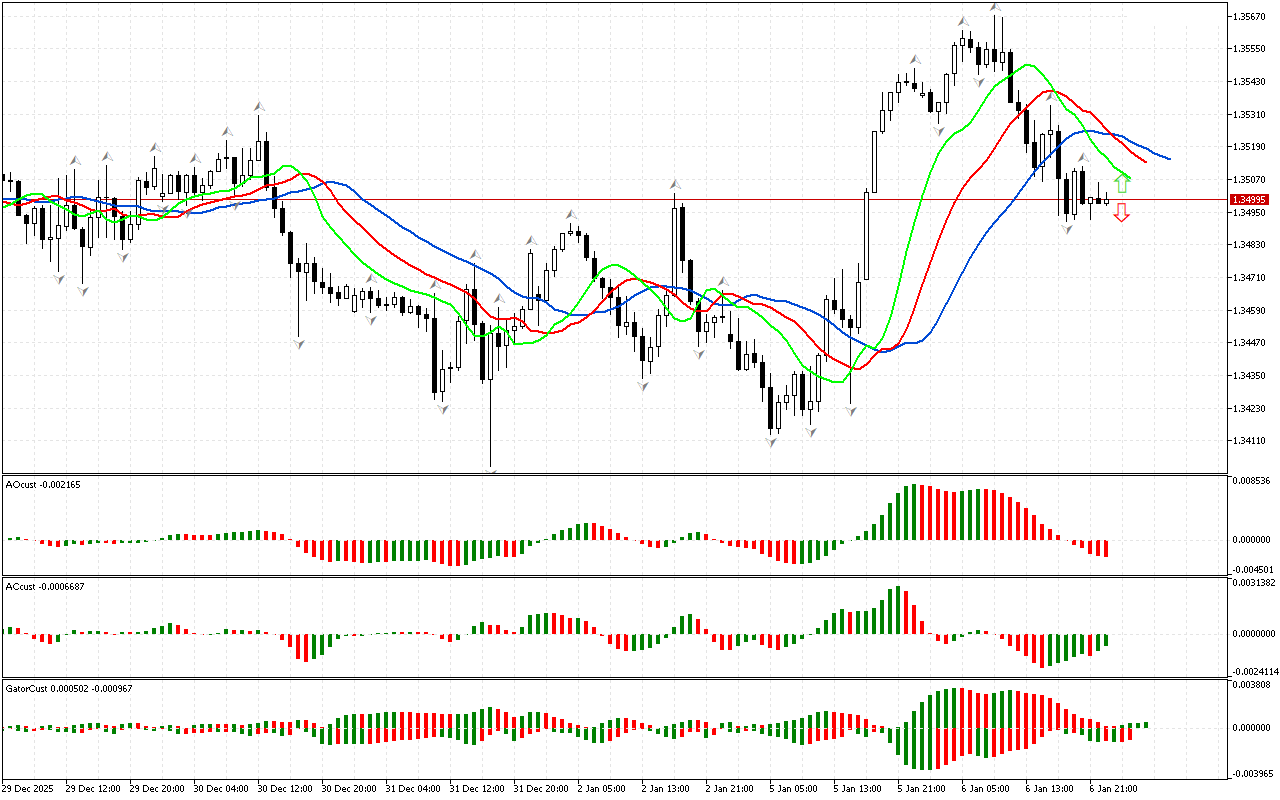Click the up fractal above the 30 Dec 12:00 high

(259, 105)
